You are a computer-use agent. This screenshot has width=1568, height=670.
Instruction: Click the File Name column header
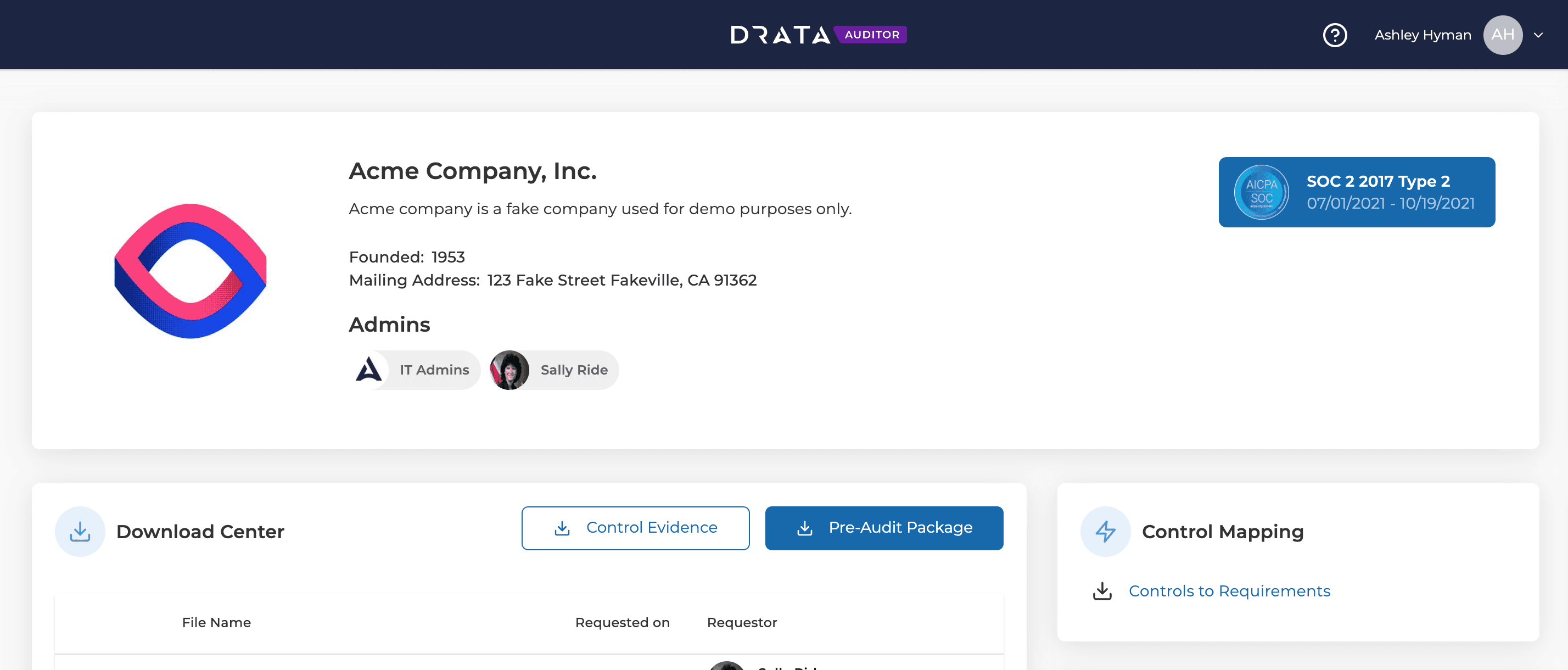pos(216,622)
